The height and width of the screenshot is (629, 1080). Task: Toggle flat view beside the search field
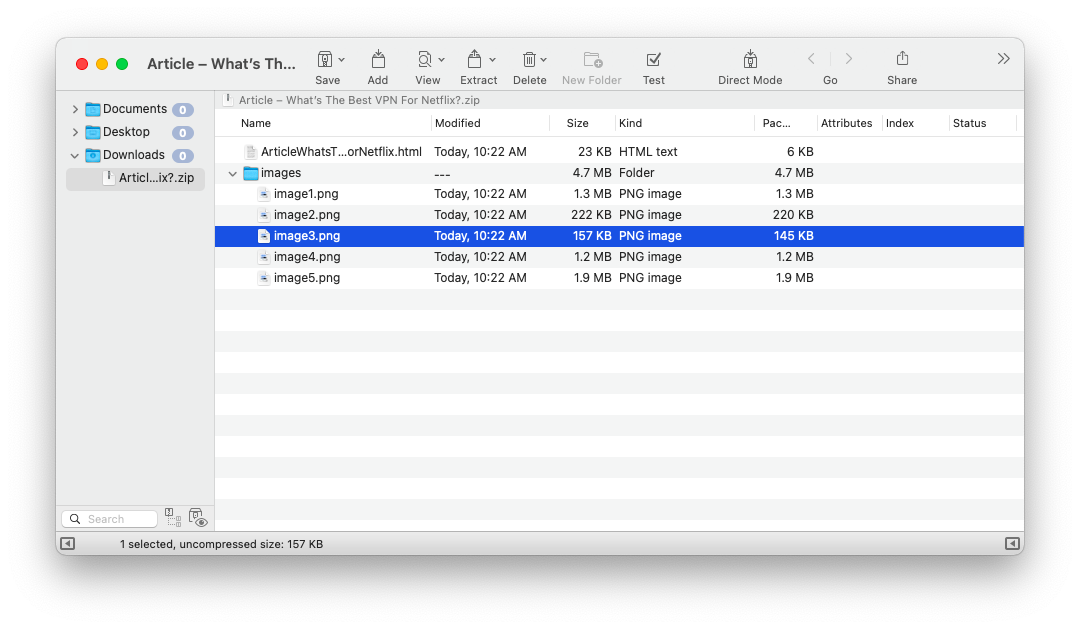173,518
